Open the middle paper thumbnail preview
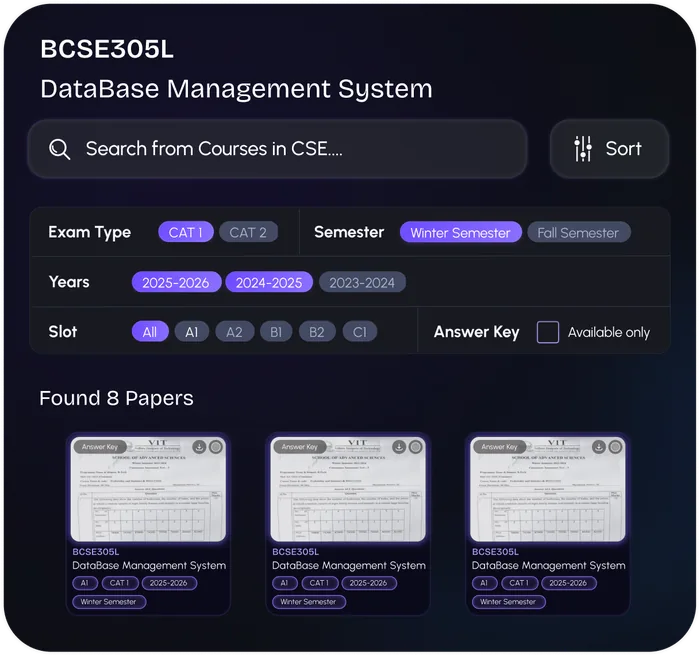The height and width of the screenshot is (656, 700). coord(348,489)
